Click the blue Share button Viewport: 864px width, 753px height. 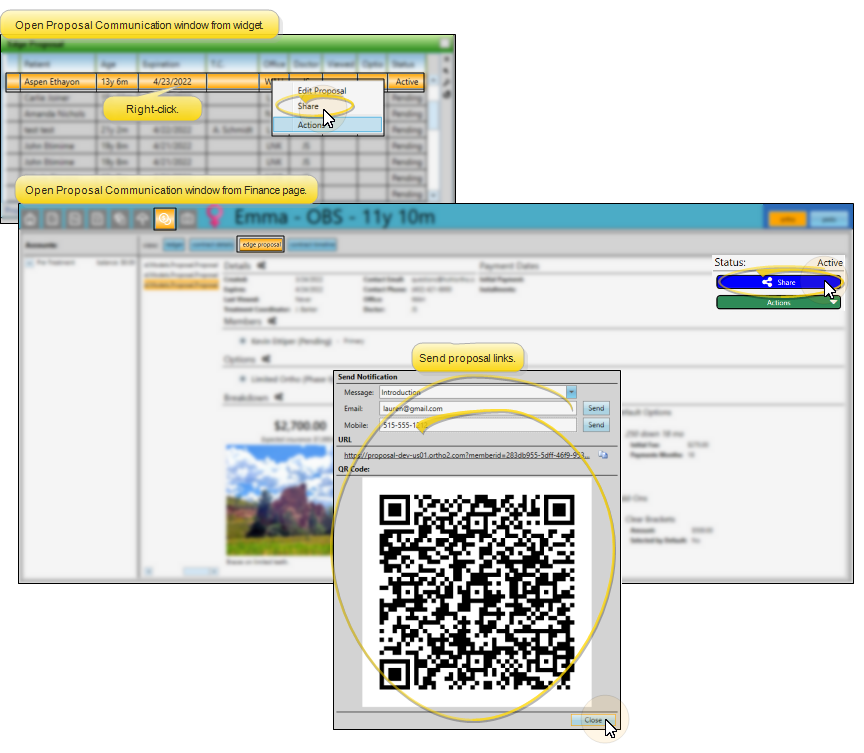coord(779,283)
